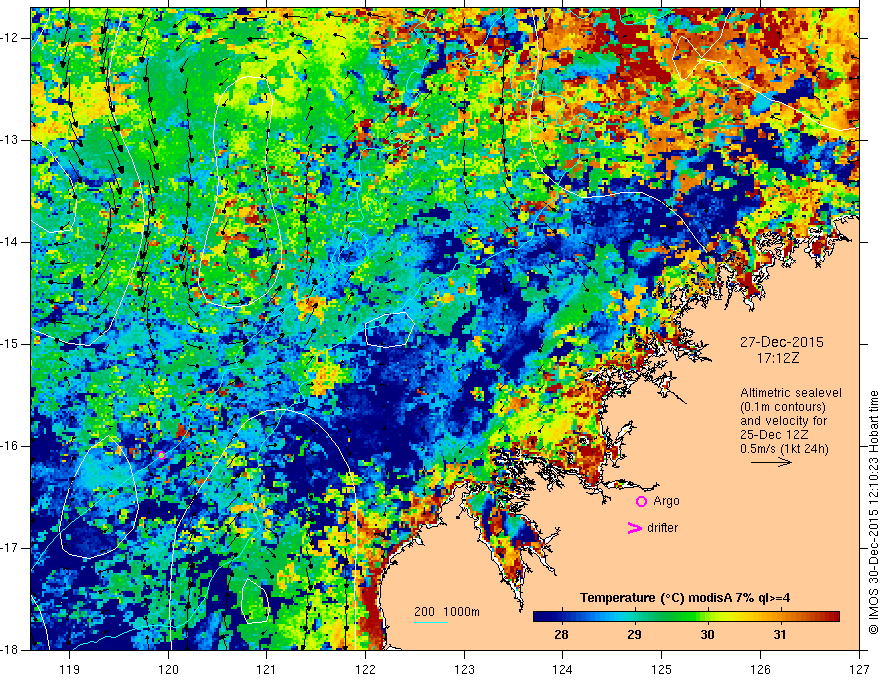Click the latitude axis label '-18'
The height and width of the screenshot is (680, 880).
click(11, 650)
